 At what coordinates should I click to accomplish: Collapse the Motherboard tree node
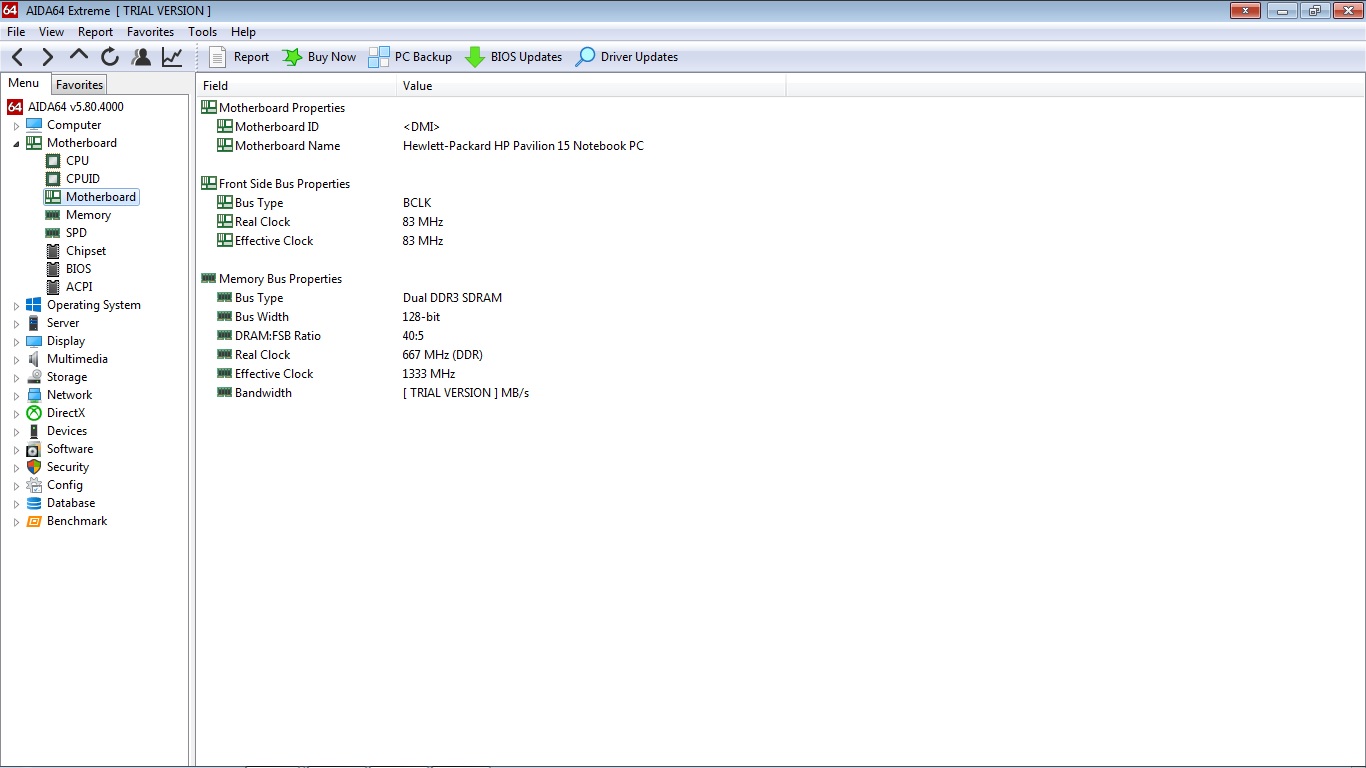(x=16, y=144)
